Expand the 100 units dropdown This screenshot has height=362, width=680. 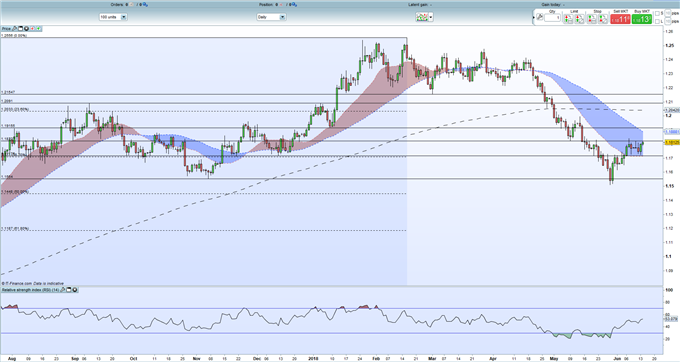point(124,17)
